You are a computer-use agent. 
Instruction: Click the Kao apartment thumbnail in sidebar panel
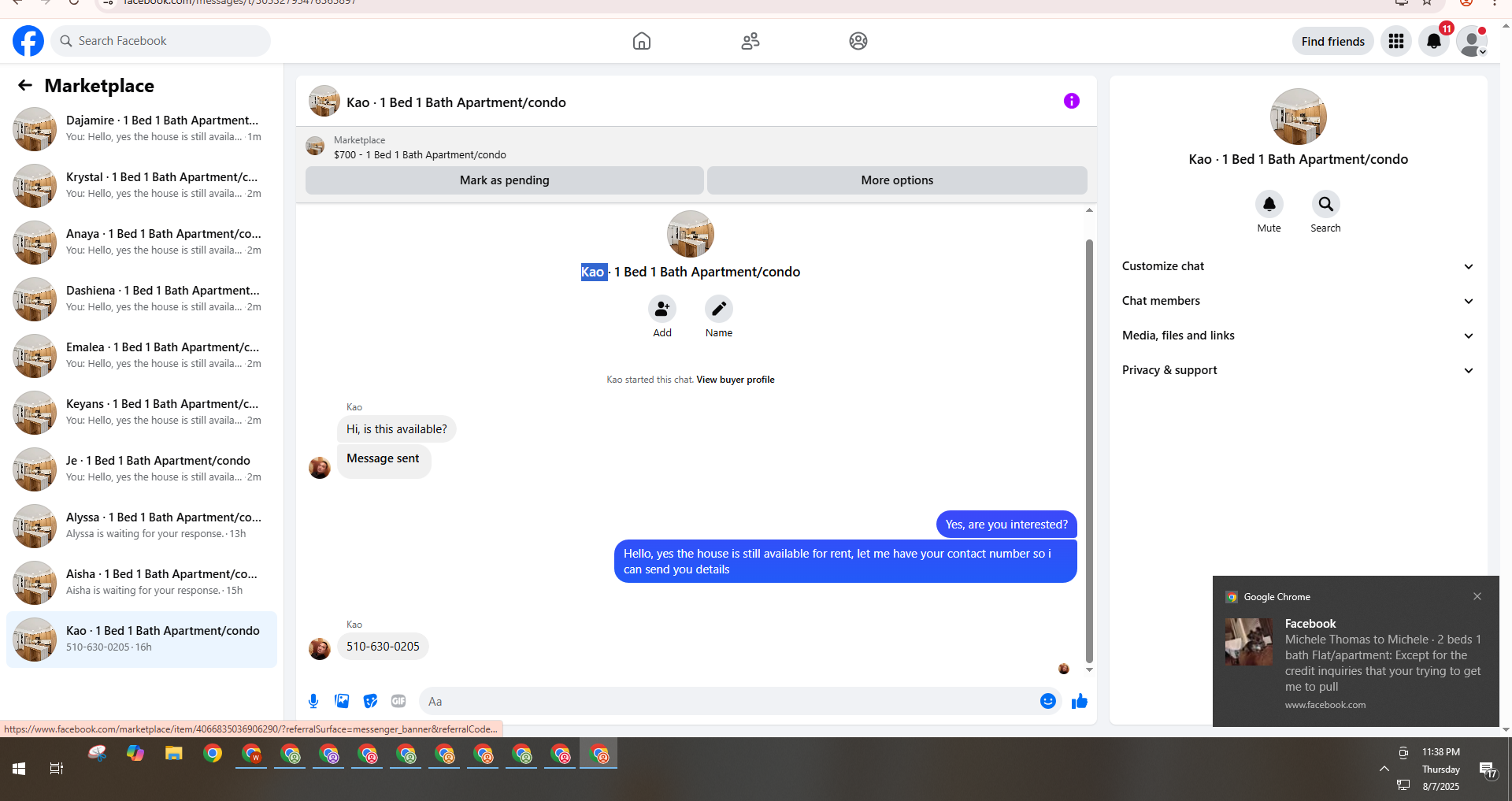click(1299, 117)
